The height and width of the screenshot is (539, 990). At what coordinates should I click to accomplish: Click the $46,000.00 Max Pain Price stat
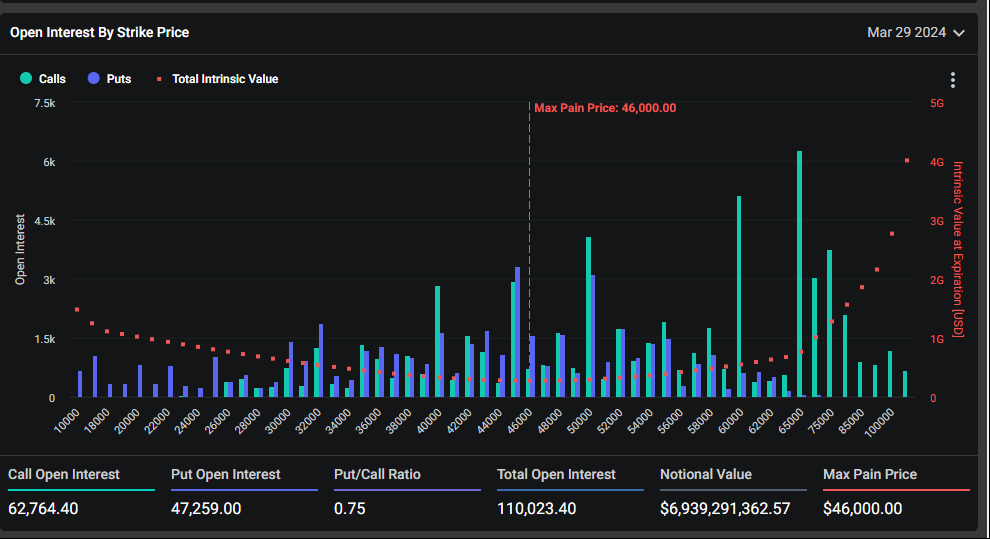(862, 508)
